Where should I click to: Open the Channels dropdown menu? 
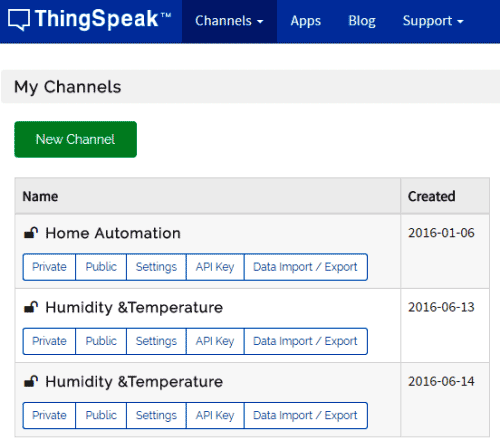point(229,21)
